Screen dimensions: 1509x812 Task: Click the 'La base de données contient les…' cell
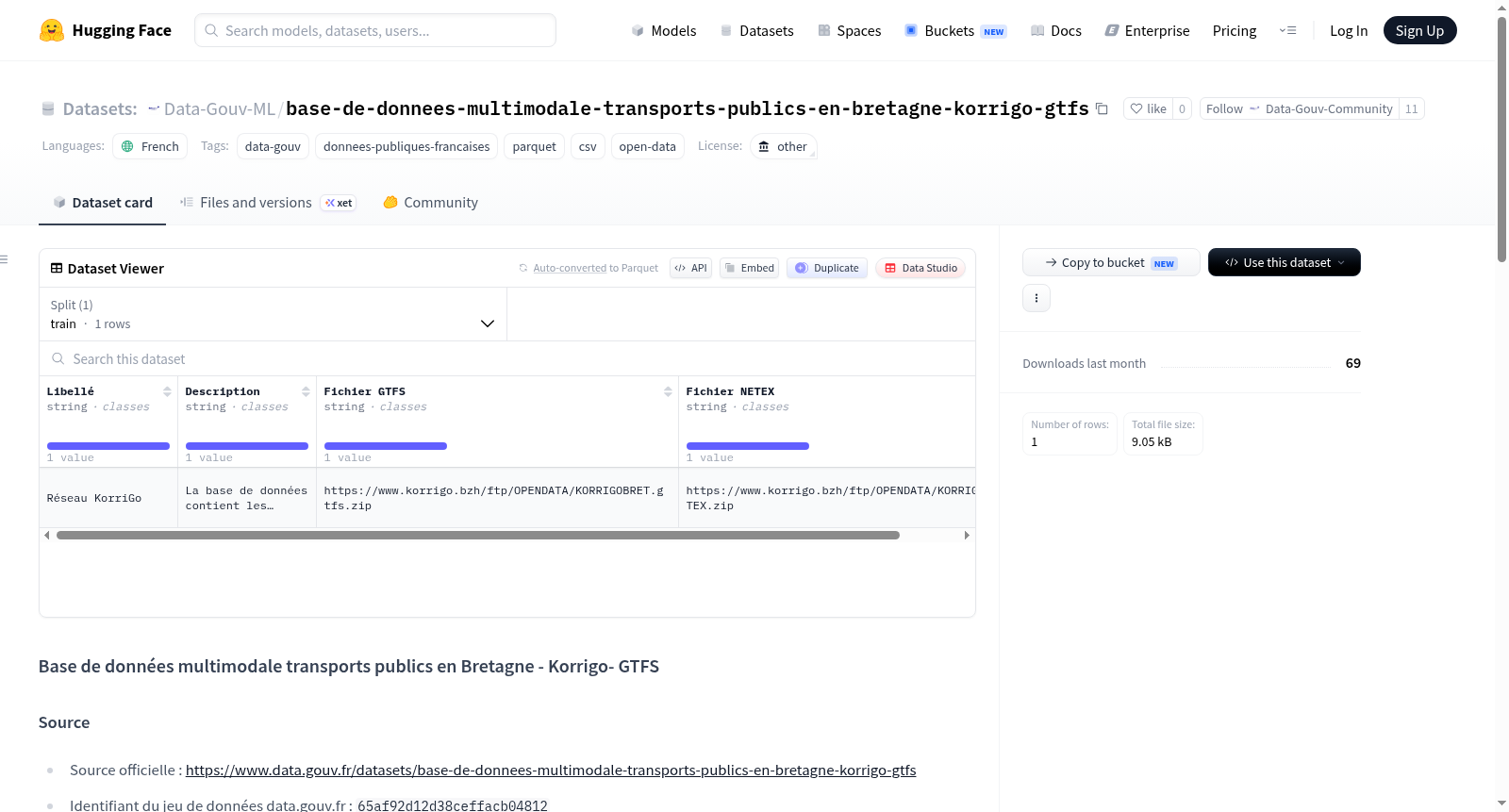point(247,498)
